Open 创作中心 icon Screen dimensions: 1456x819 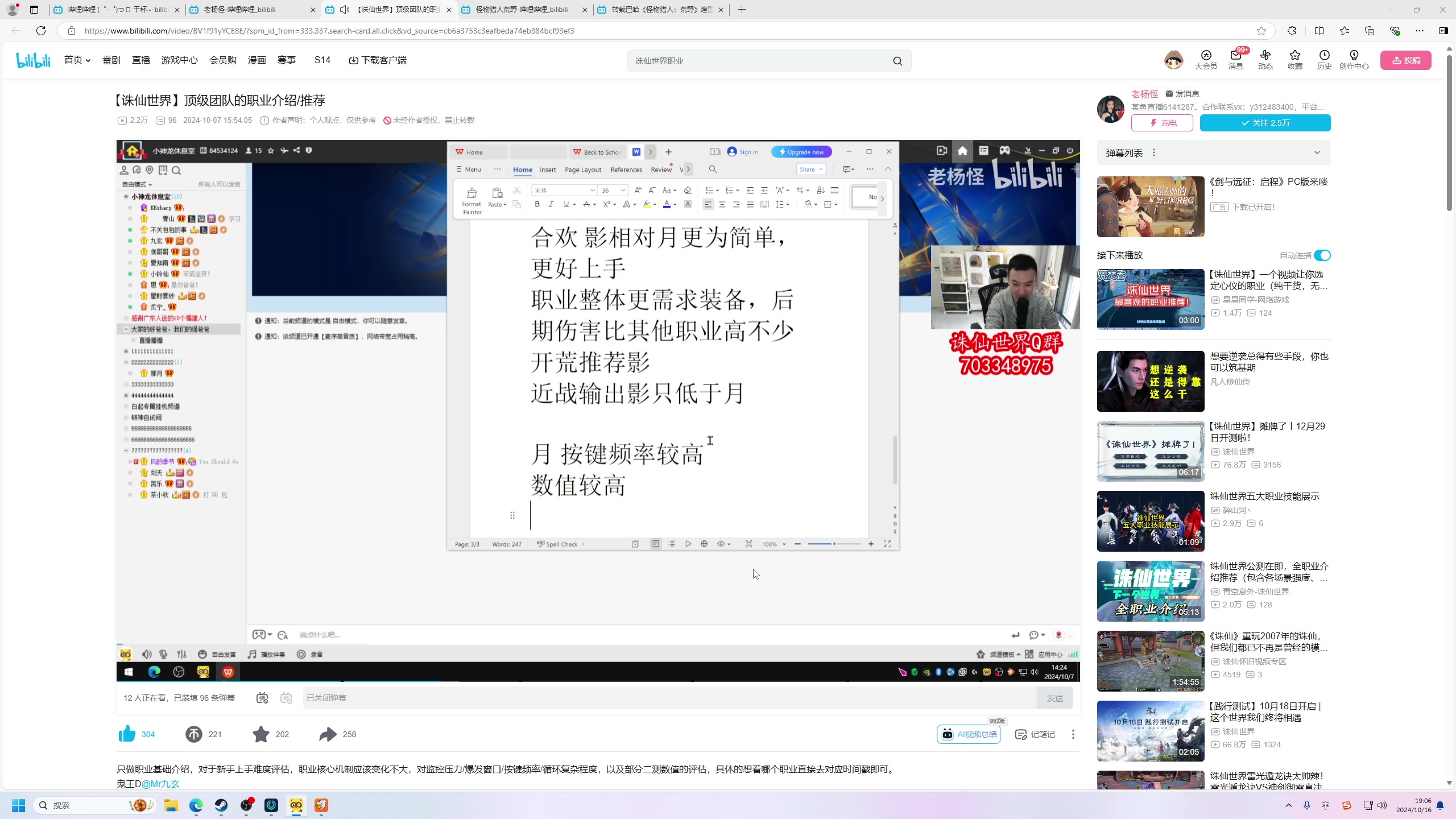(1354, 60)
